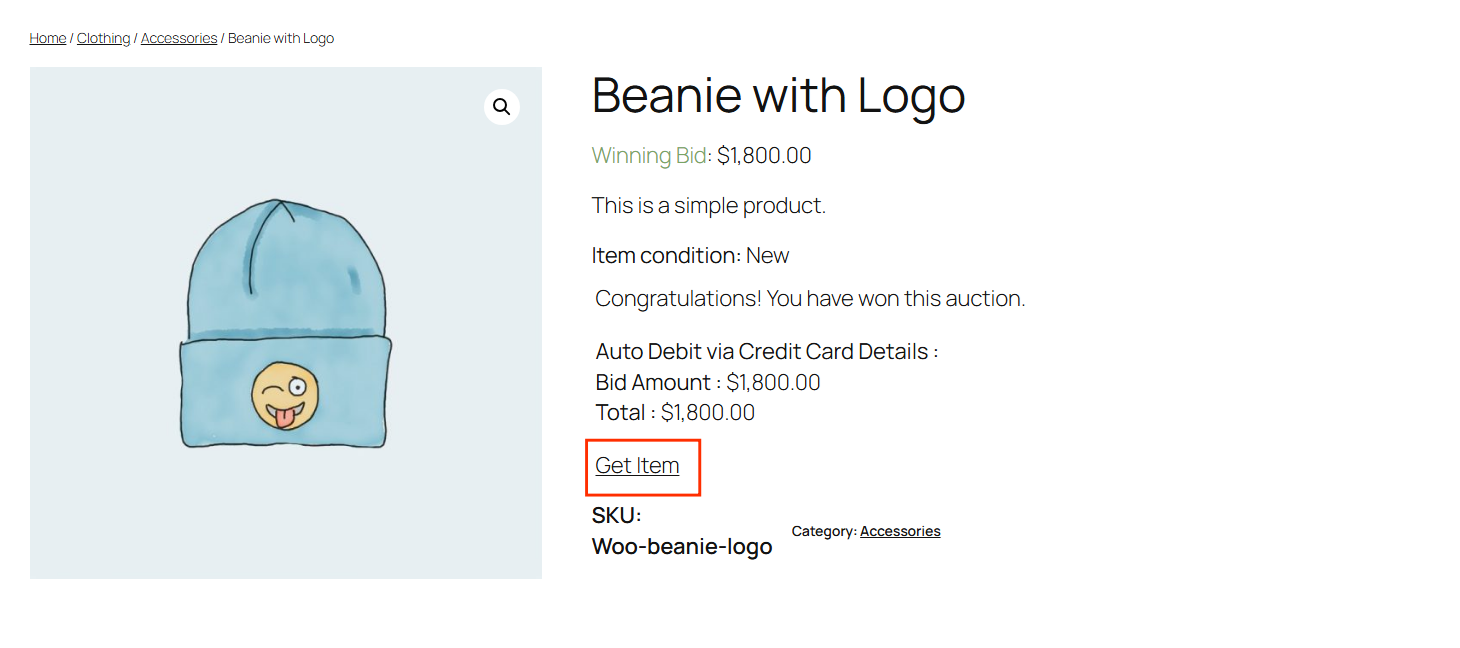The width and height of the screenshot is (1460, 648).
Task: Click Auto Debit via Credit Card Details text
Action: [x=767, y=351]
